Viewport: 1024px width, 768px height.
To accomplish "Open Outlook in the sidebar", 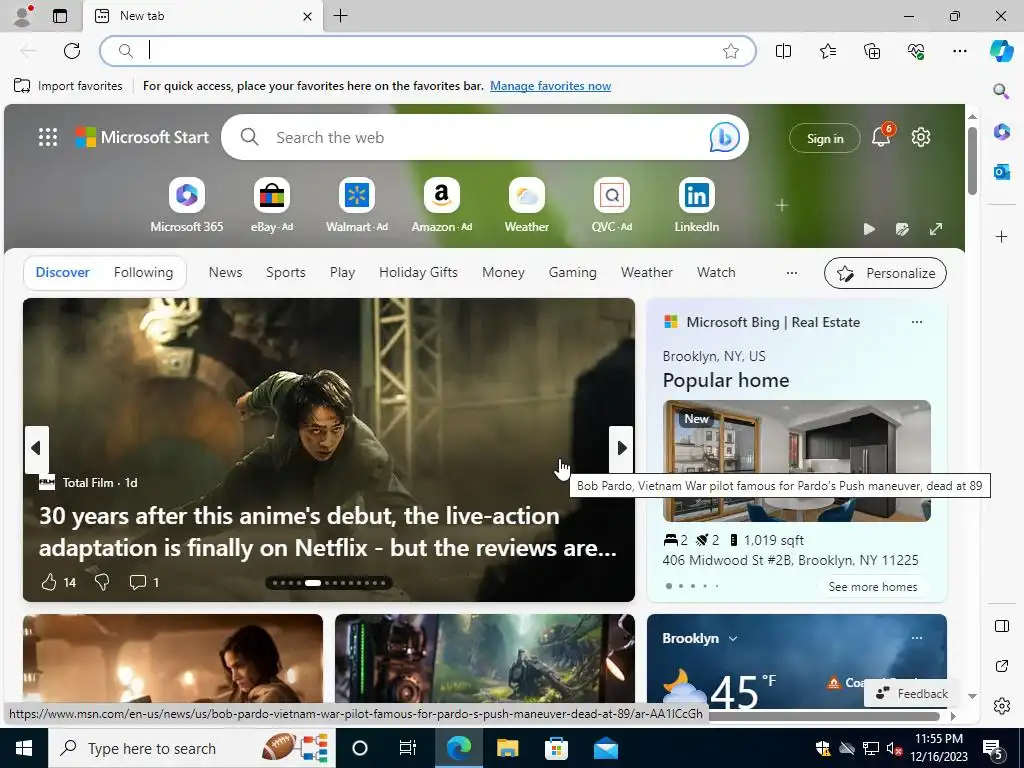I will pos(1001,172).
